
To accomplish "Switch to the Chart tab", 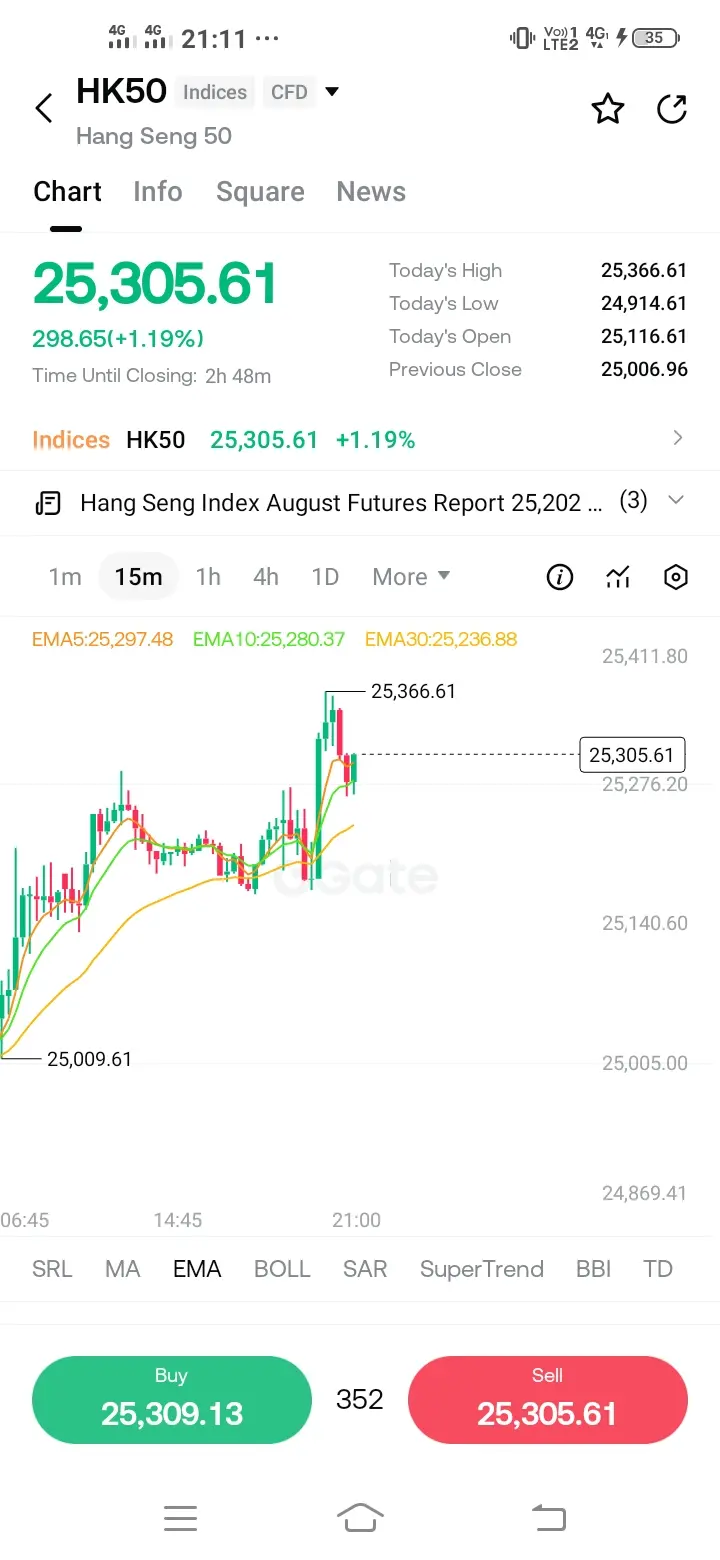I will [x=68, y=192].
